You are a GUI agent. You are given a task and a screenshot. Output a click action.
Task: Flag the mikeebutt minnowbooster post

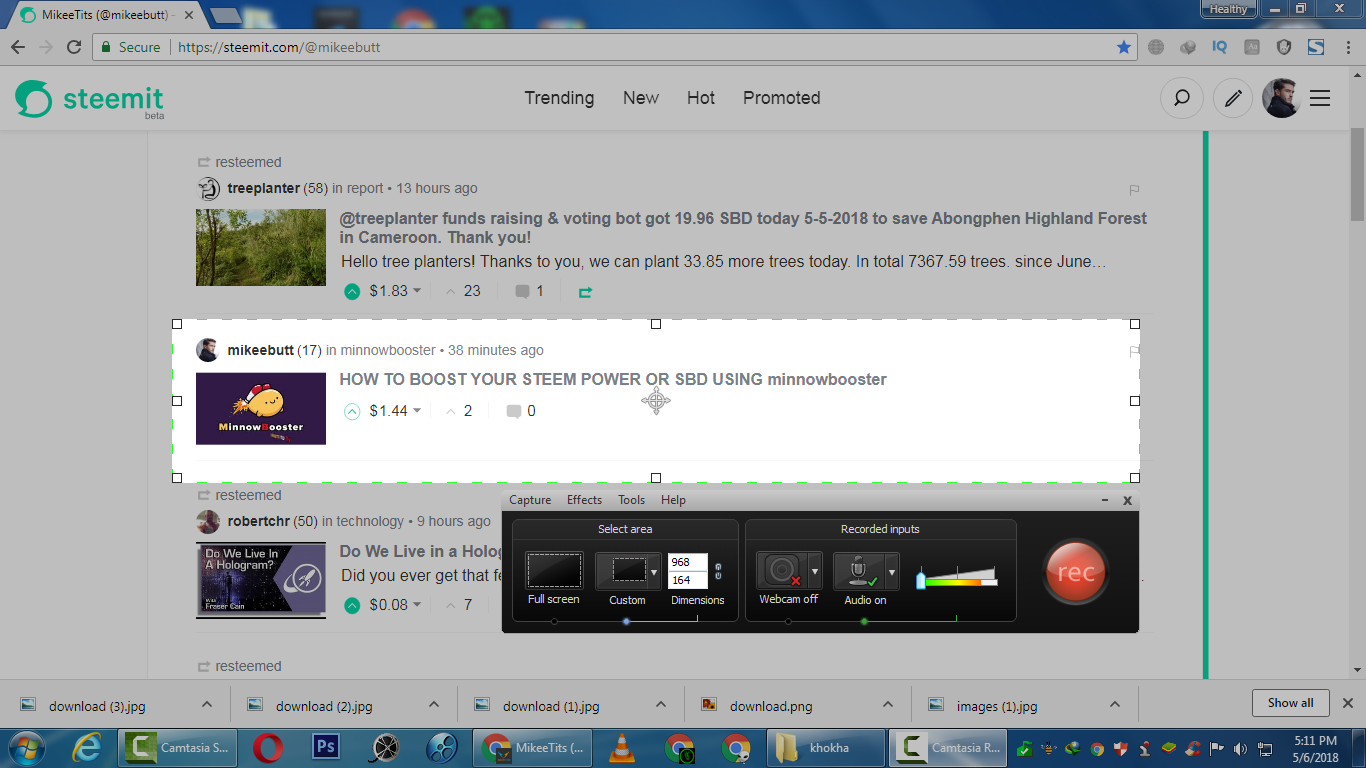click(x=1134, y=352)
